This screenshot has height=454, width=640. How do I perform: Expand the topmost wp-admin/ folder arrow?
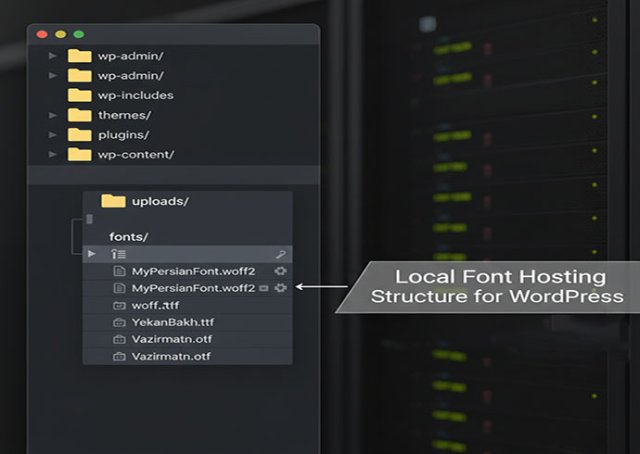[53, 56]
